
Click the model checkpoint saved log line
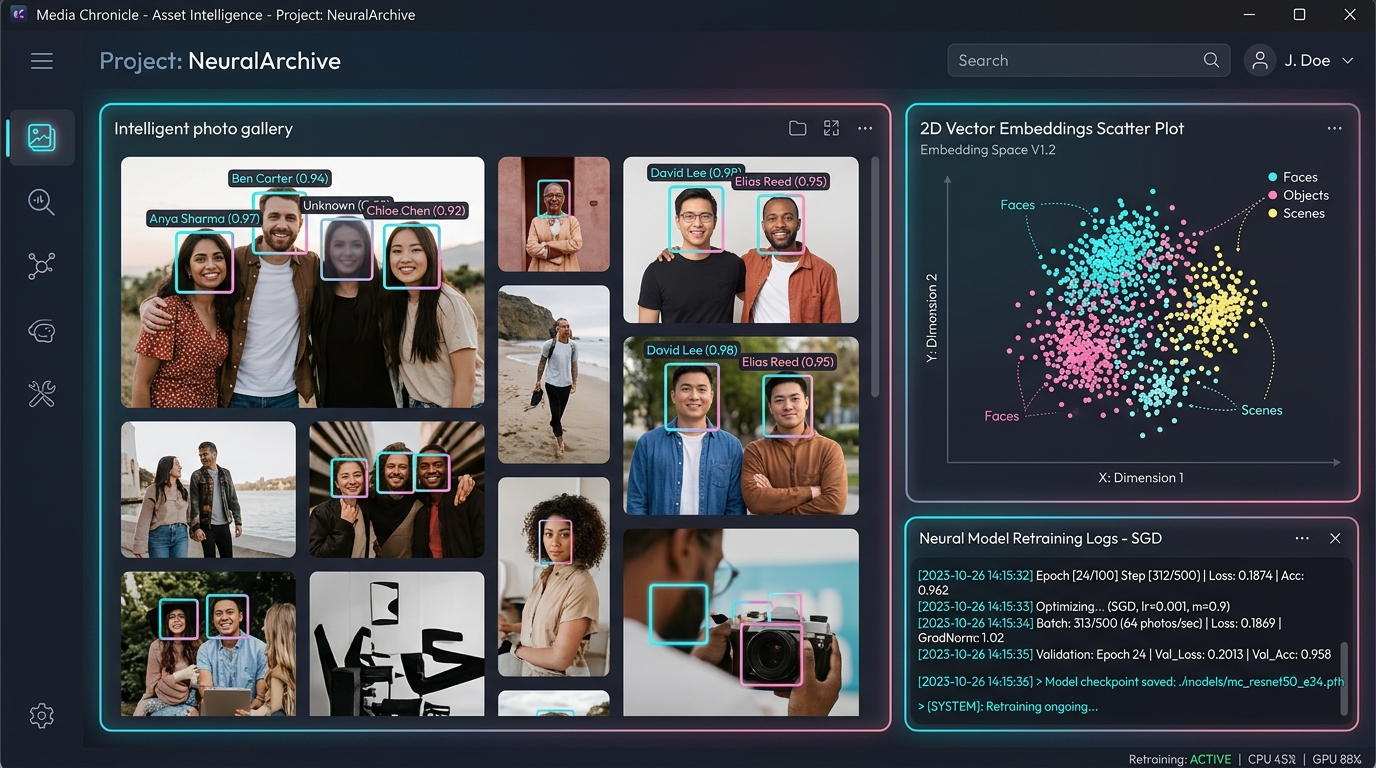[1131, 681]
